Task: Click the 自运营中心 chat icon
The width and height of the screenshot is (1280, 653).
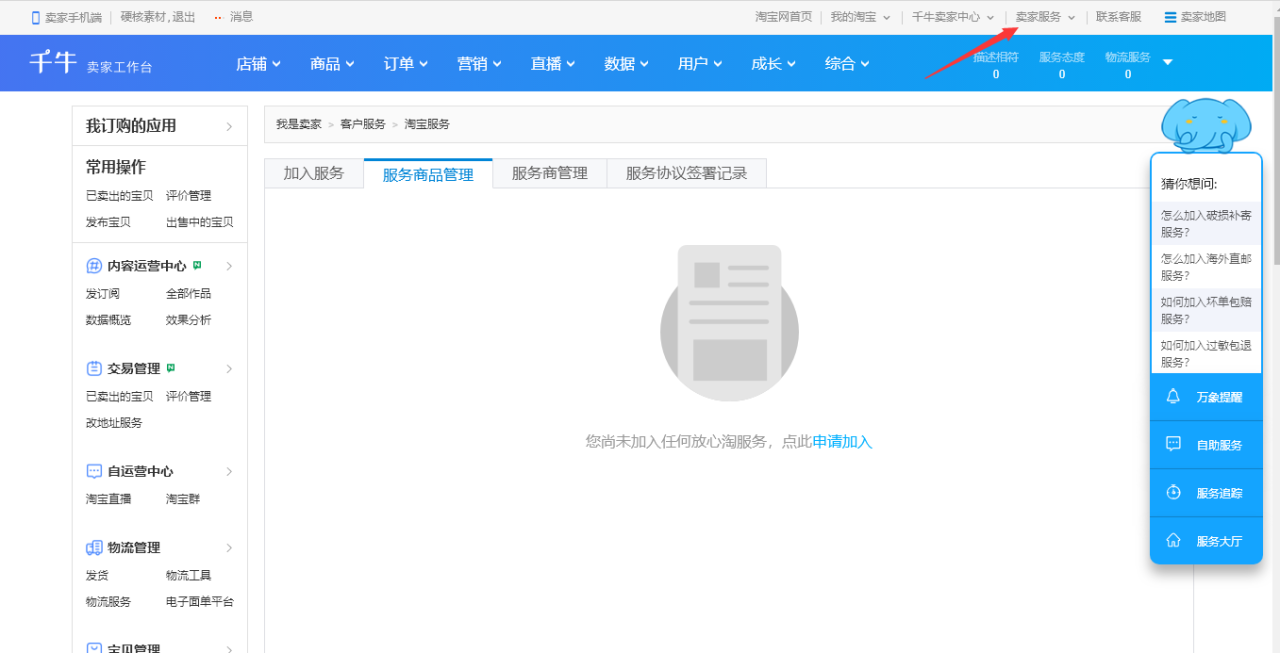Action: coord(94,471)
